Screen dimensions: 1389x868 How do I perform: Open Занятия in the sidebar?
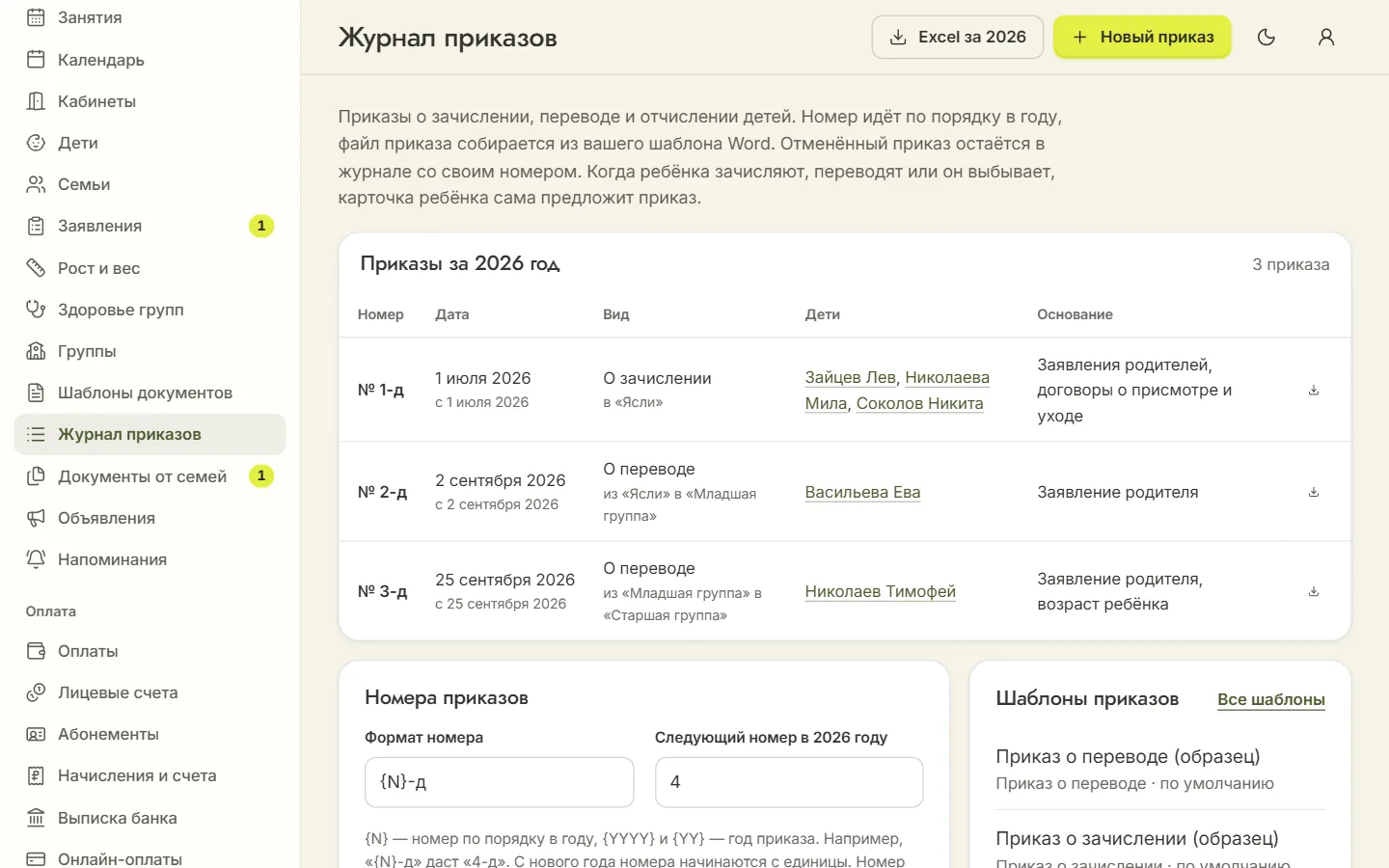point(150,17)
